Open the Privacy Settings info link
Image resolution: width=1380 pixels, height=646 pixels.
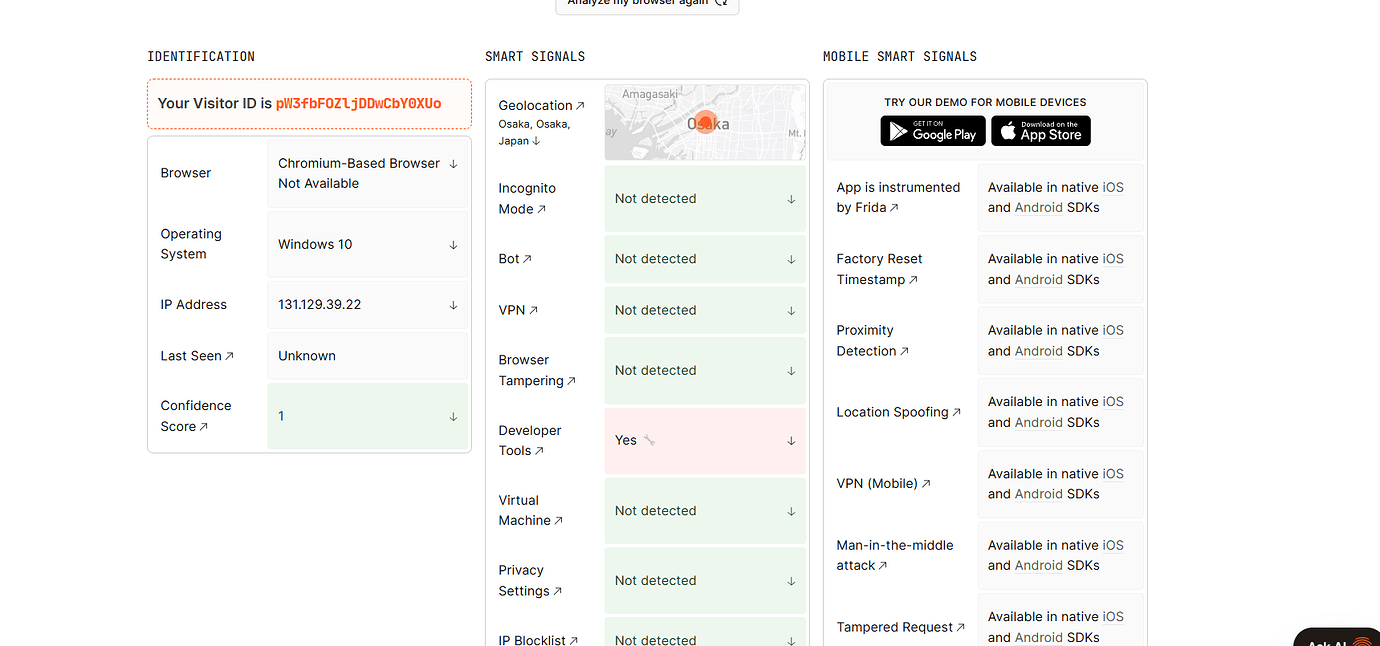530,581
